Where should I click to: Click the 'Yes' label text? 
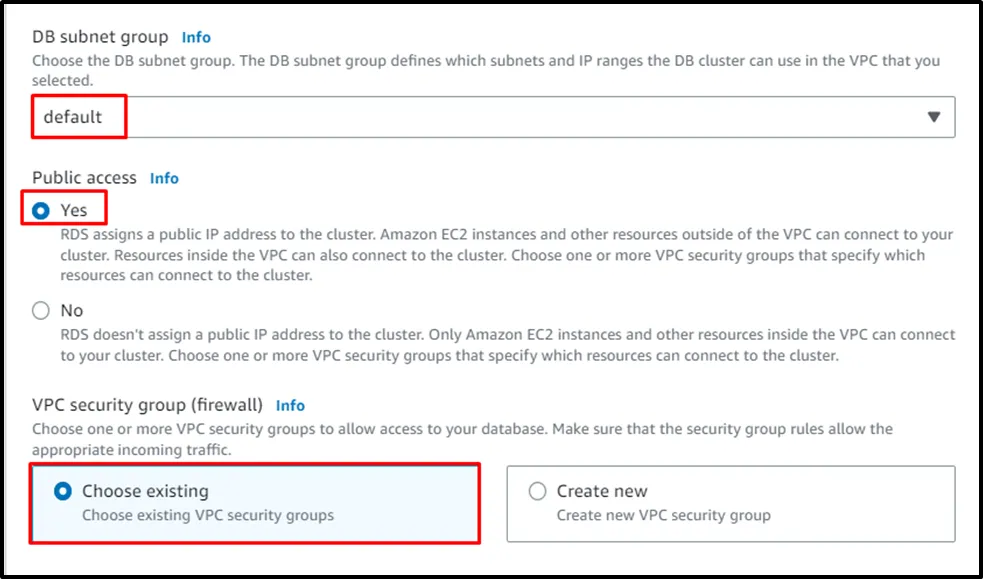pos(74,211)
